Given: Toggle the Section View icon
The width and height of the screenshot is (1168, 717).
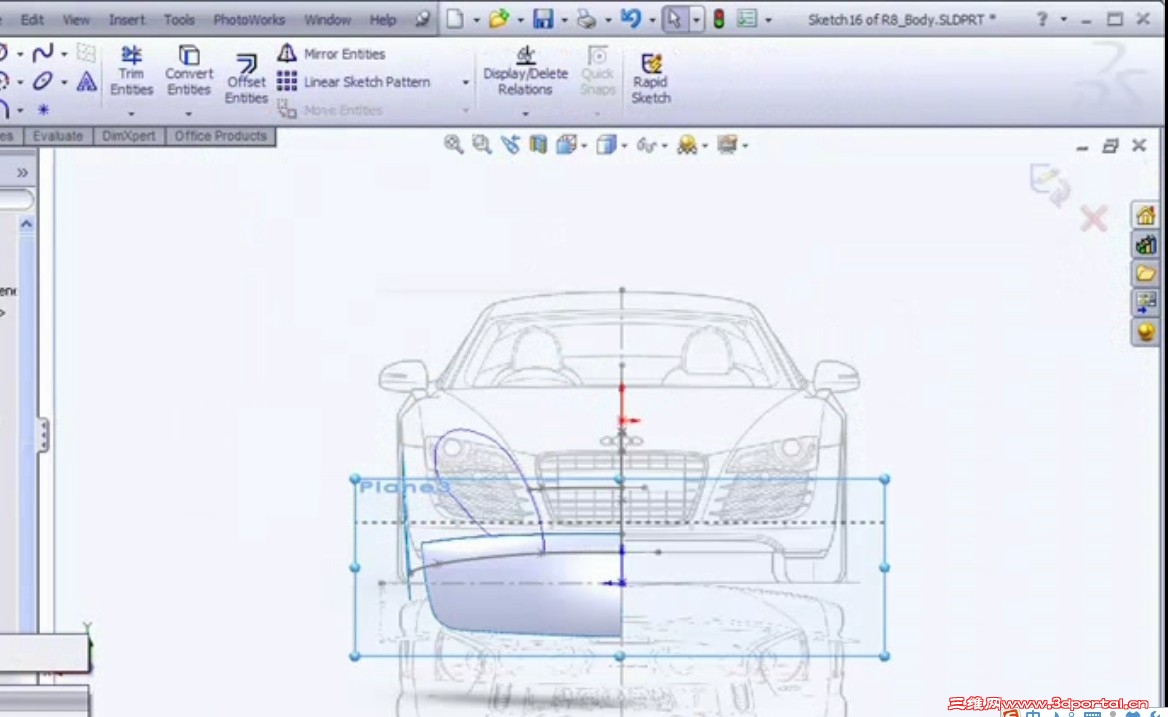Looking at the screenshot, I should pos(538,144).
